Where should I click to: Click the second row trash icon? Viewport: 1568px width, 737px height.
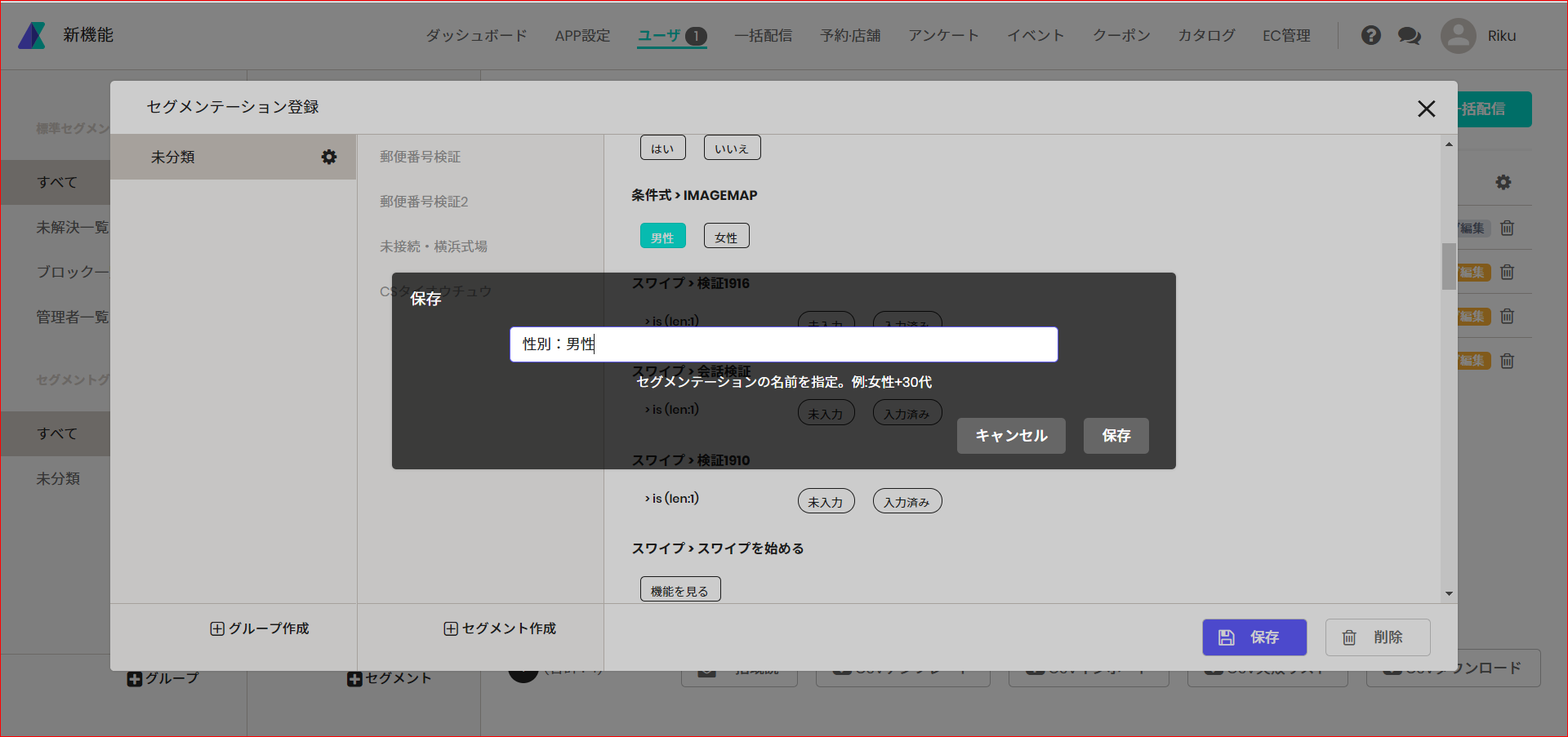click(1508, 272)
